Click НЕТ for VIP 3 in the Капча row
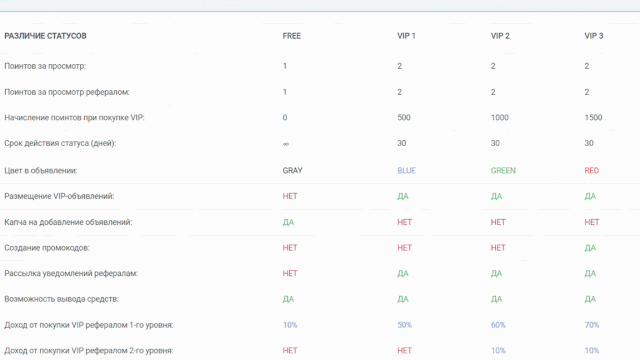Image resolution: width=640 pixels, height=360 pixels. click(x=591, y=222)
